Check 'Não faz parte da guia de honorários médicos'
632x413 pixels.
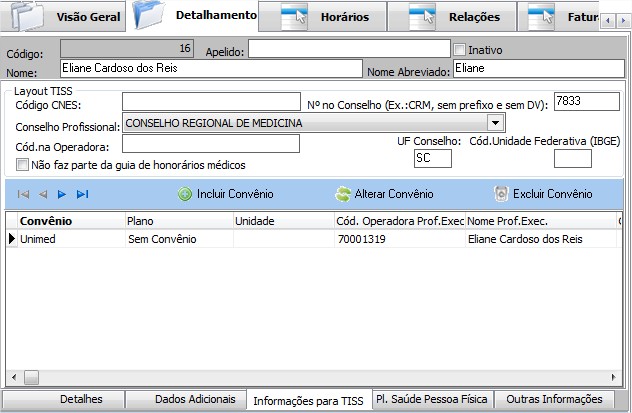coord(23,165)
